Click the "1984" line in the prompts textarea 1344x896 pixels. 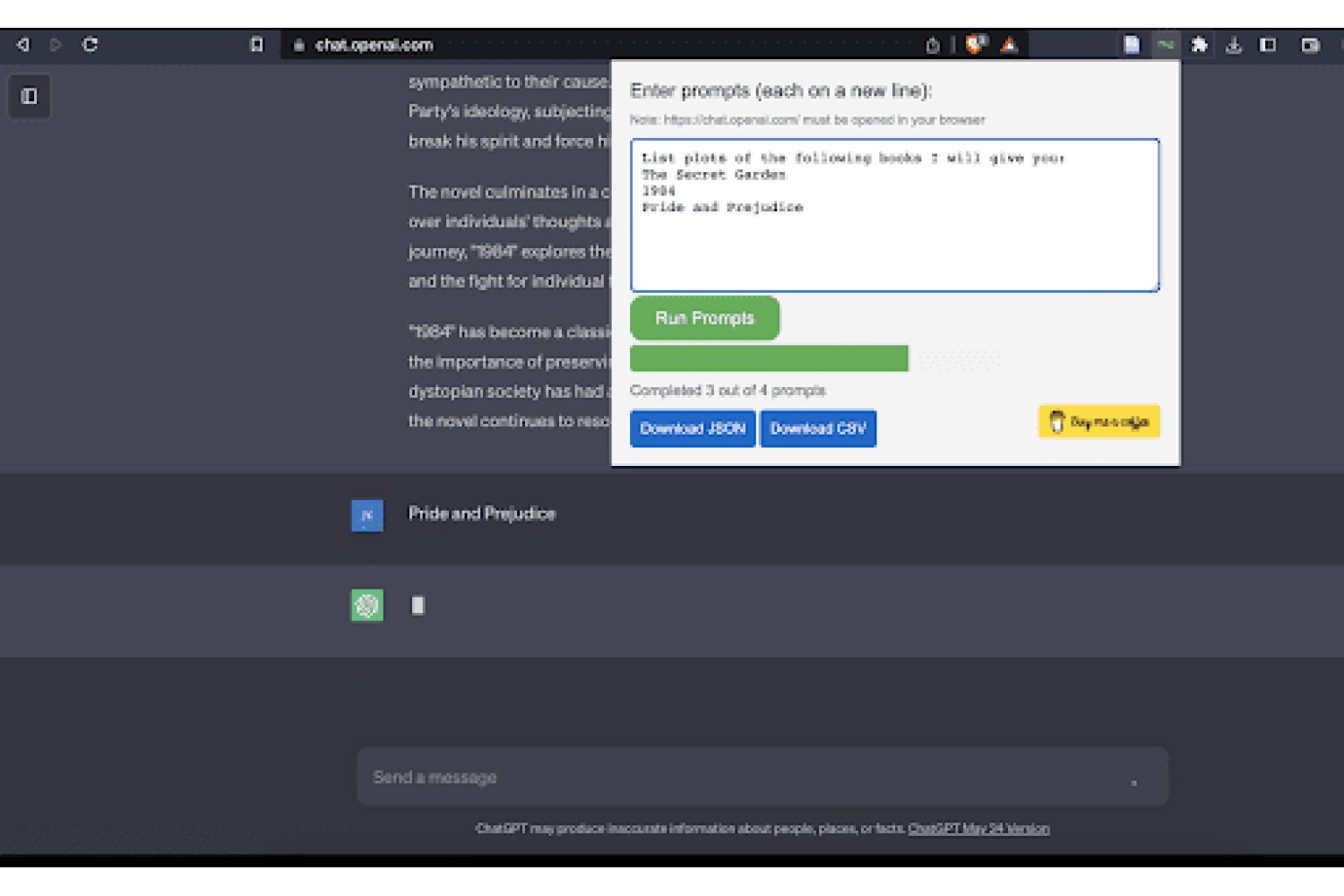(659, 191)
